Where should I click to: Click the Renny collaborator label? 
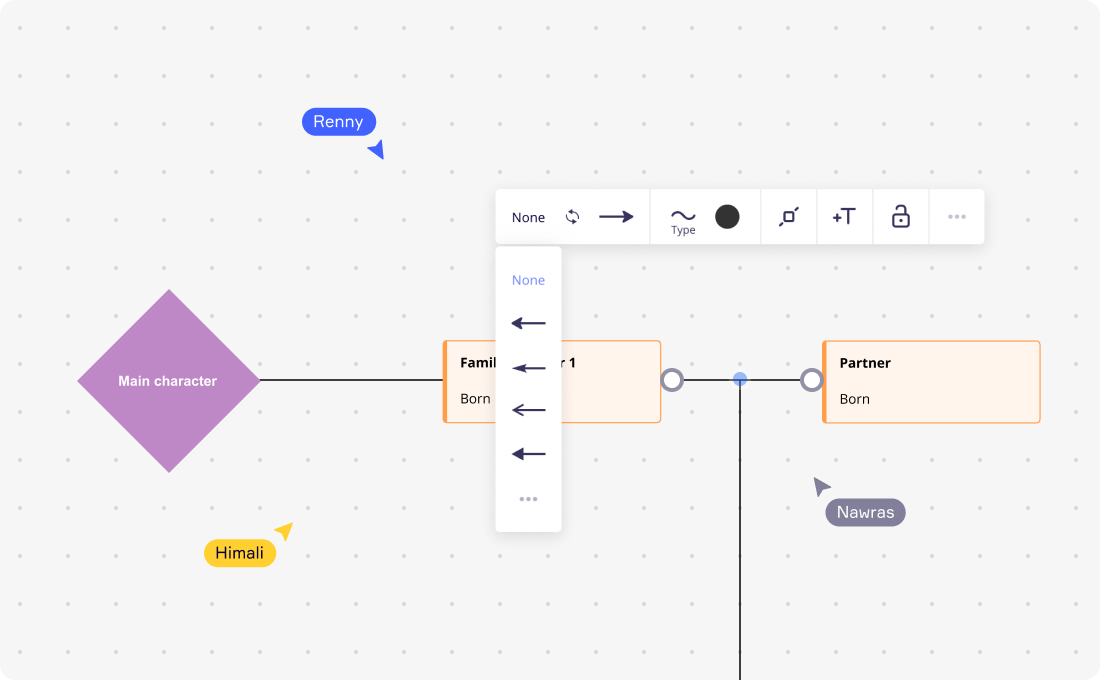click(x=338, y=121)
